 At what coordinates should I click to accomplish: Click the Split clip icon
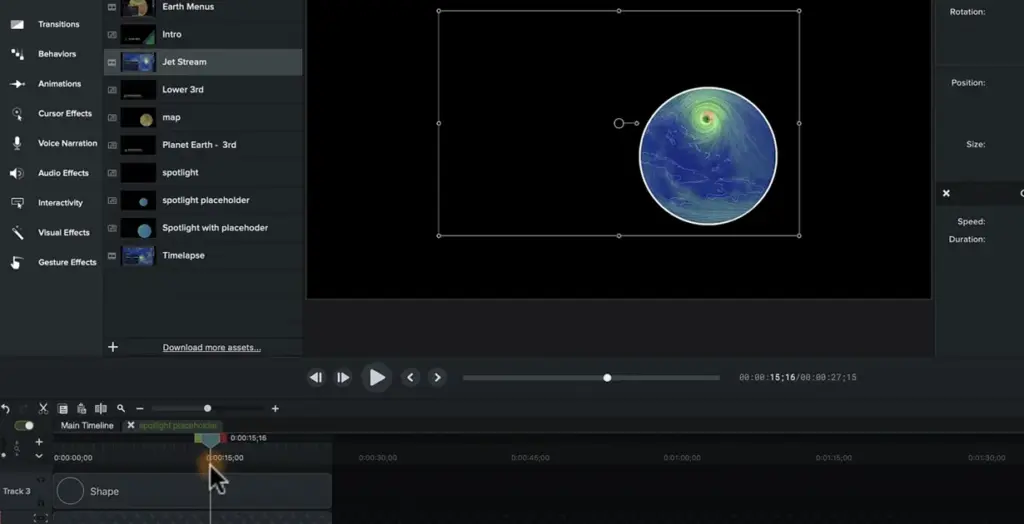point(100,409)
